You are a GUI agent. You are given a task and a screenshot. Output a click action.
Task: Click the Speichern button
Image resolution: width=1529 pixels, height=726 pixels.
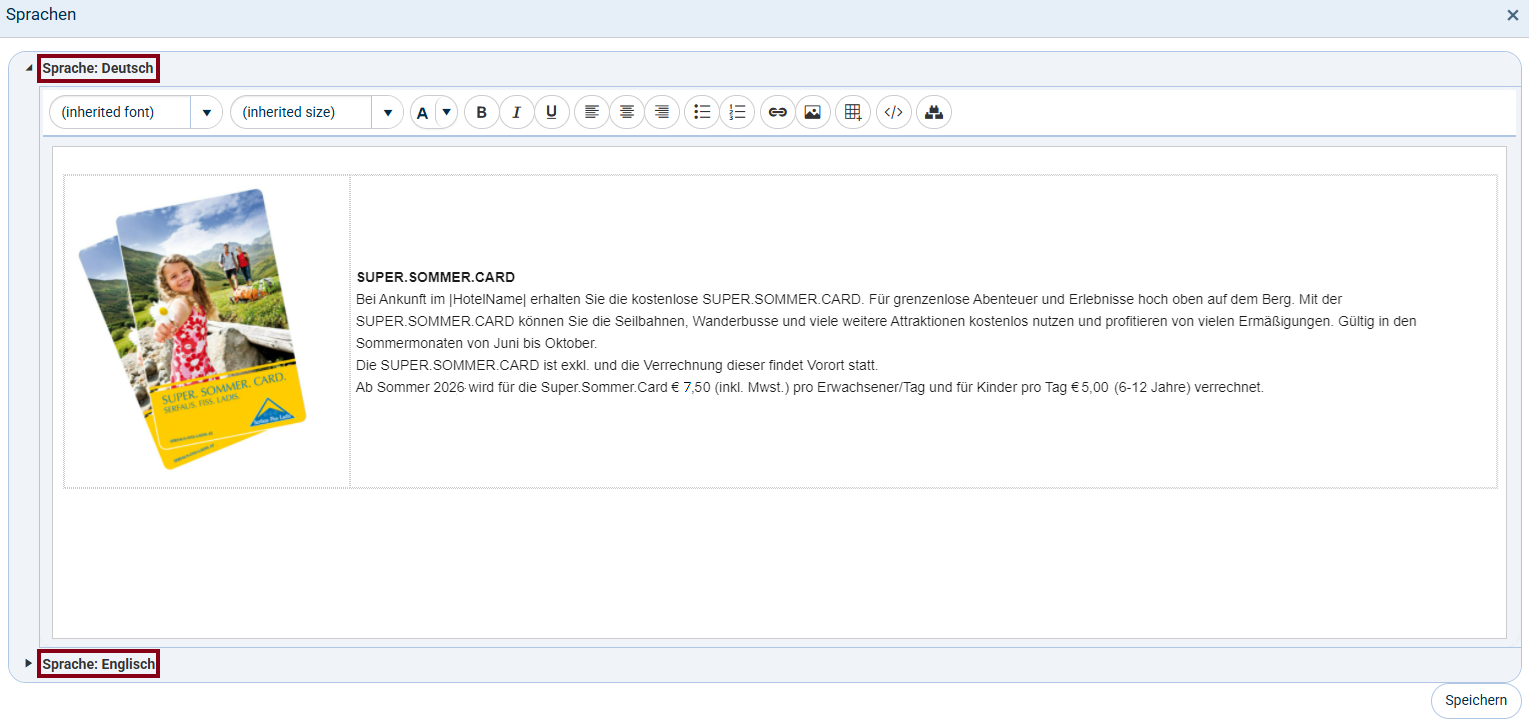1475,700
